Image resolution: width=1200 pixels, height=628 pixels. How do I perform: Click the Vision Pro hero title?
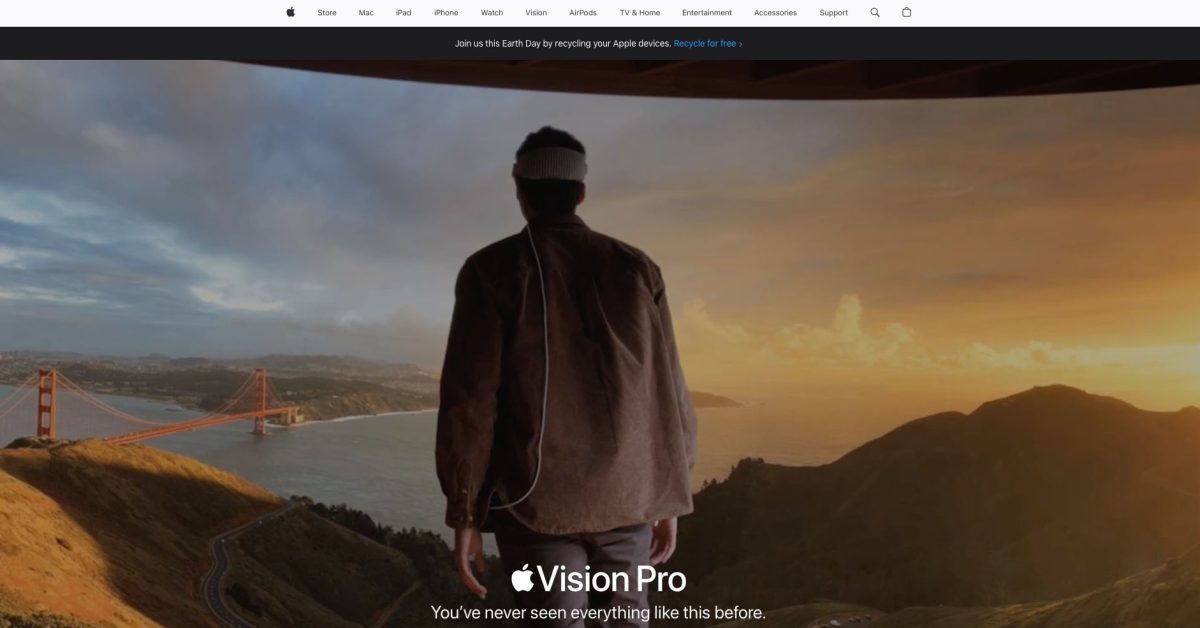(x=599, y=579)
